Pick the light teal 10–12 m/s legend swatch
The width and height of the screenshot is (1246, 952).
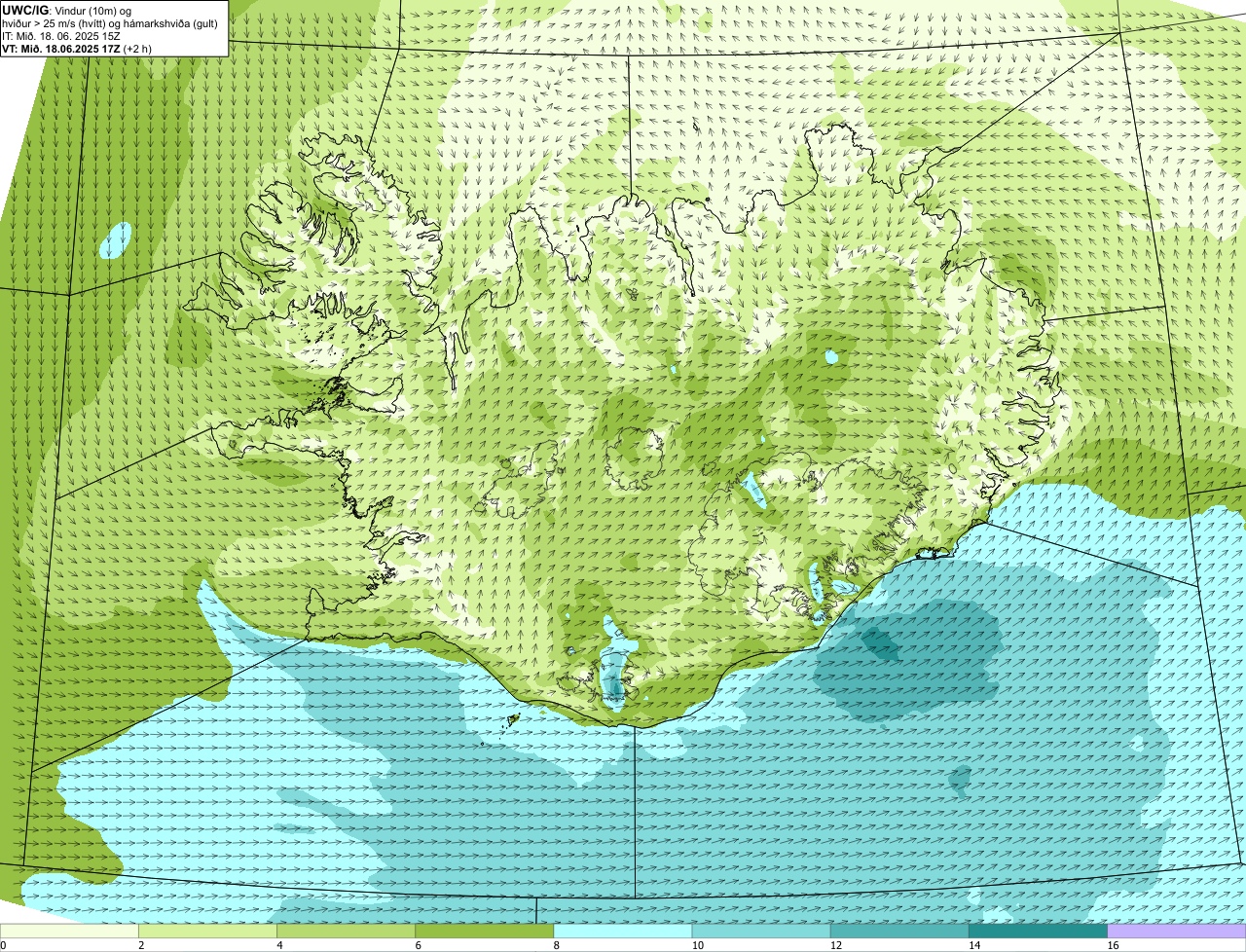761,931
